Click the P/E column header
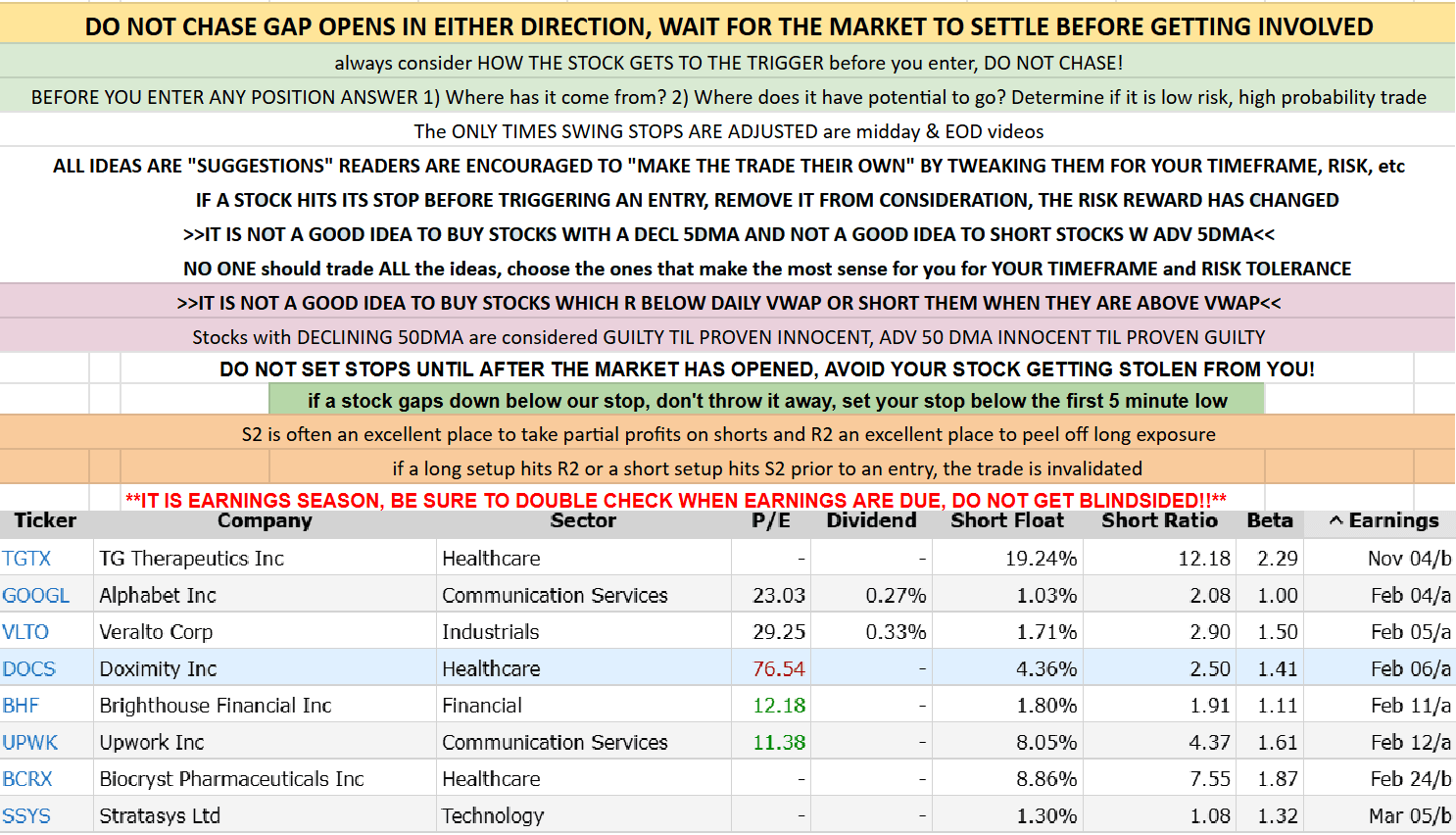Screen dimensions: 1456x835 [771, 520]
